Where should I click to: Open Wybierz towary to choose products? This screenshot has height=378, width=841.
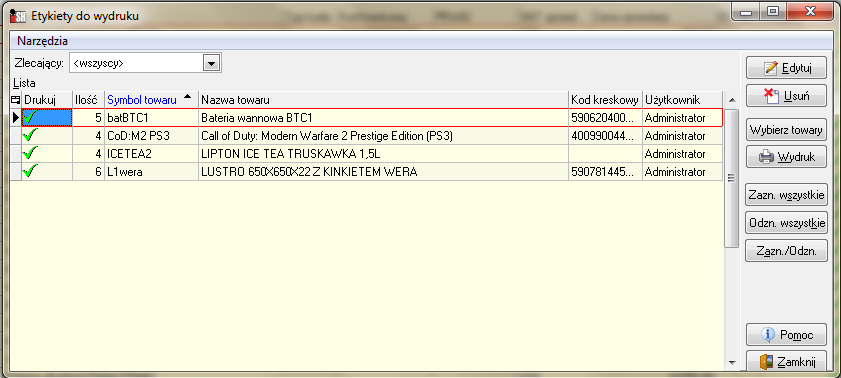click(786, 129)
